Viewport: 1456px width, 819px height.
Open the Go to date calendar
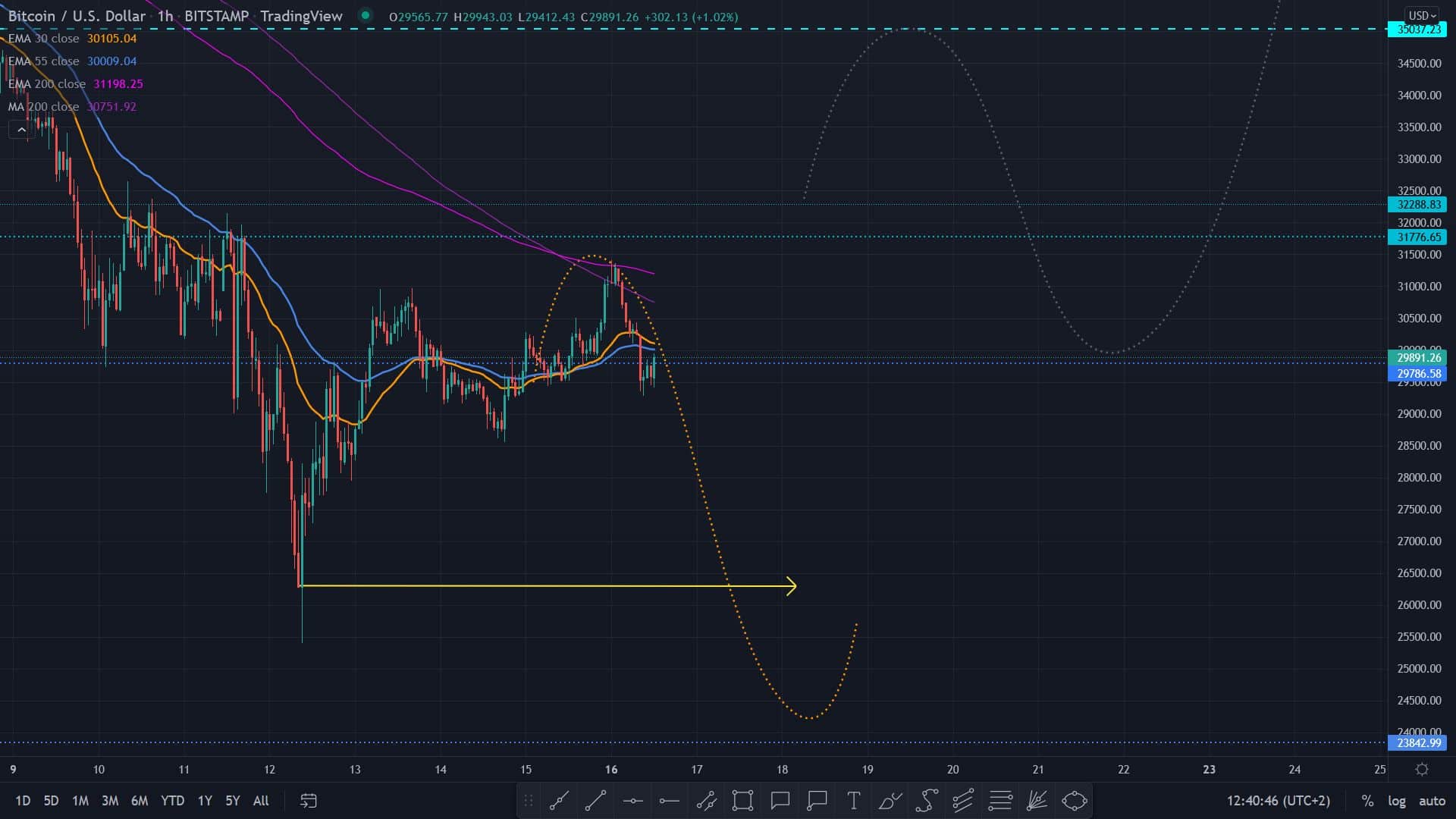point(309,800)
